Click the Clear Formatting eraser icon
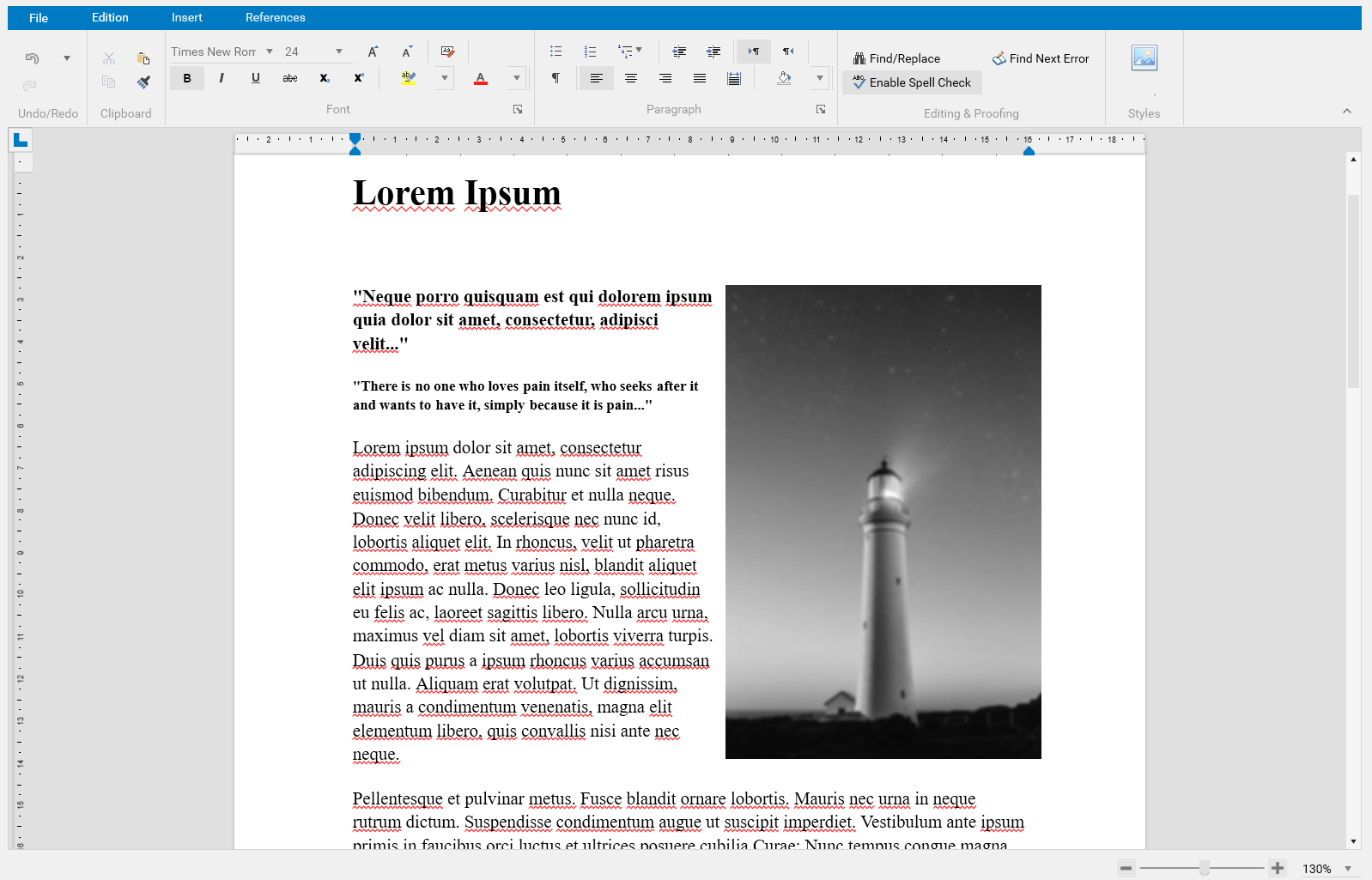 tap(447, 52)
